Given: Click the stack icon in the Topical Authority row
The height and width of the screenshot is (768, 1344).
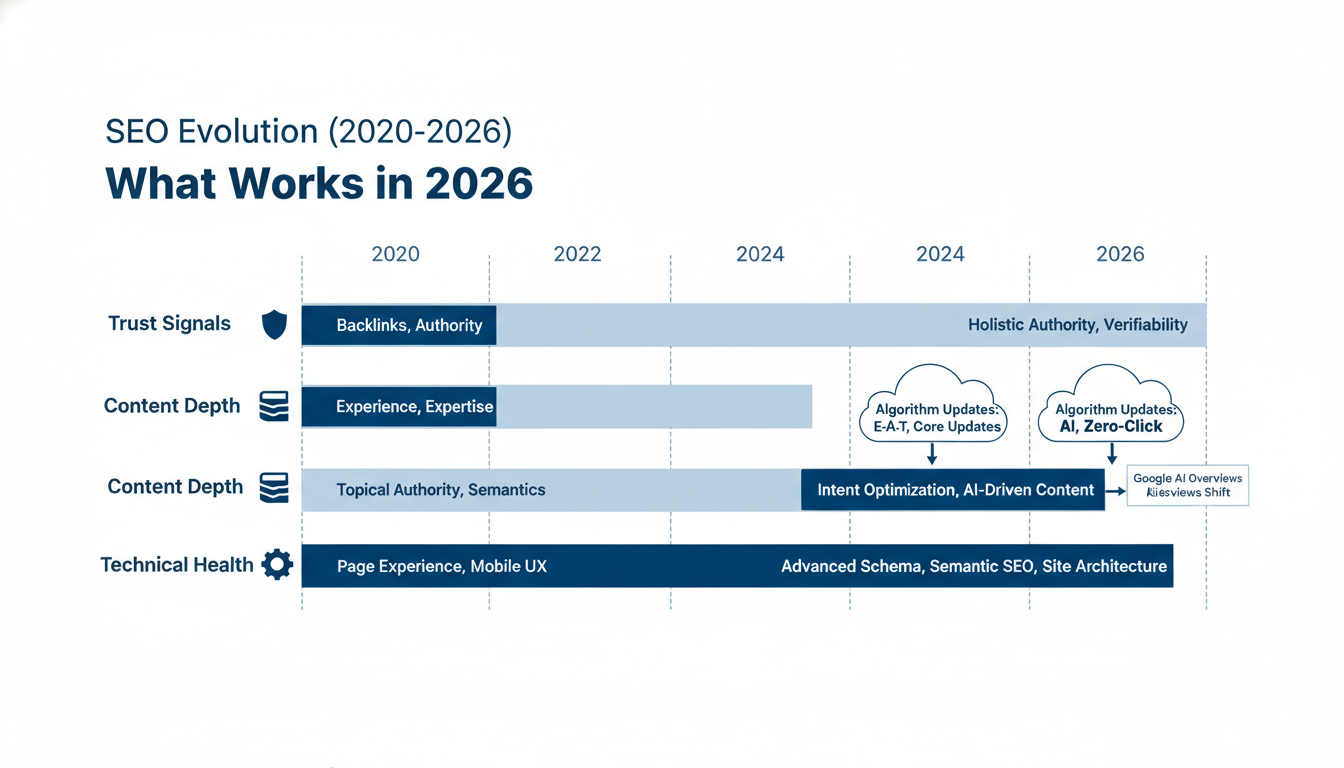Looking at the screenshot, I should [x=274, y=487].
